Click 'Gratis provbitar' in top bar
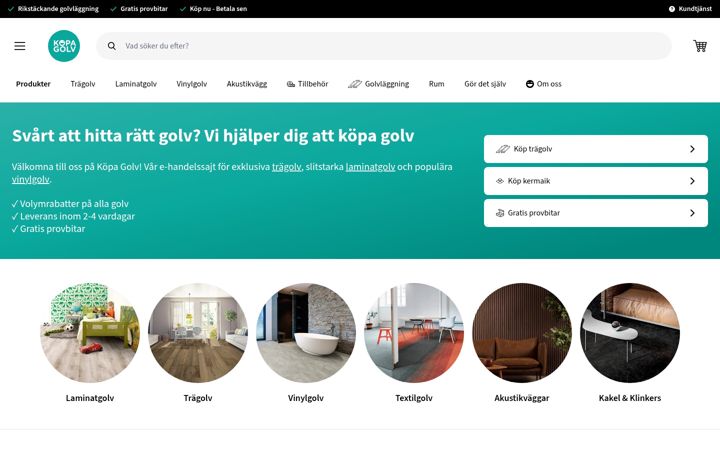The image size is (720, 450). (144, 9)
